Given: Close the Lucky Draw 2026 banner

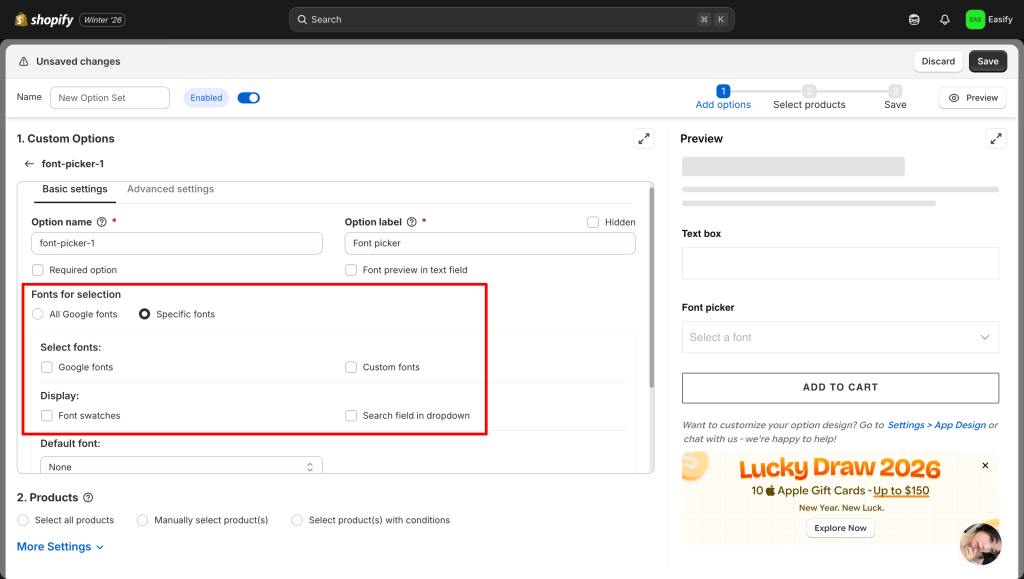Looking at the screenshot, I should (985, 466).
